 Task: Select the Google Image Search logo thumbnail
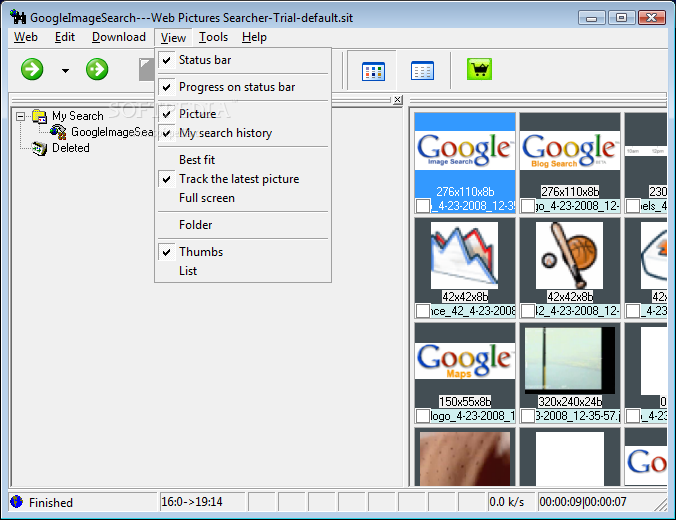tap(465, 150)
